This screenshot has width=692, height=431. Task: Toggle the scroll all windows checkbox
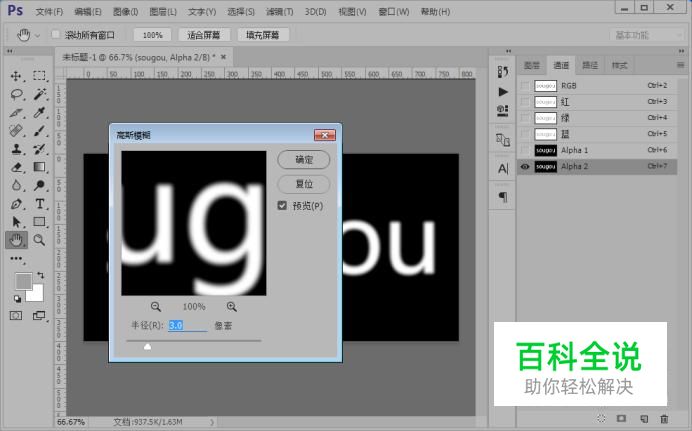[x=56, y=34]
